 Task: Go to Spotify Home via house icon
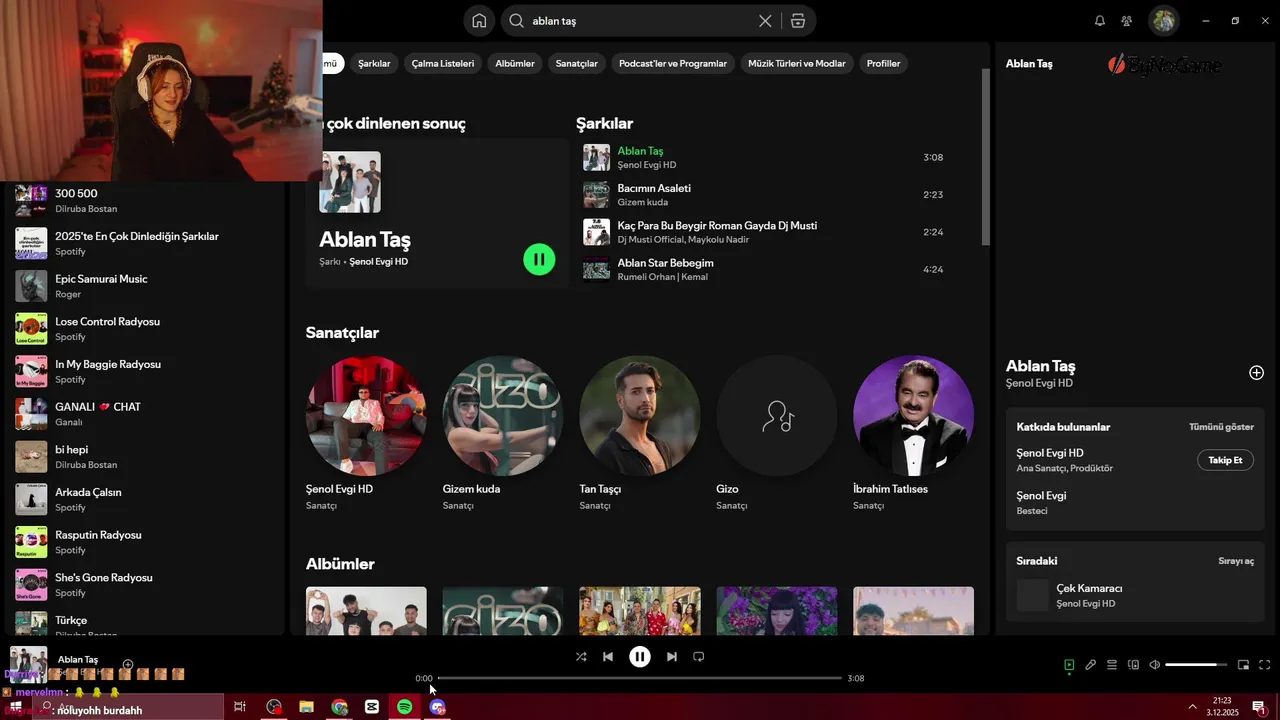[x=479, y=21]
